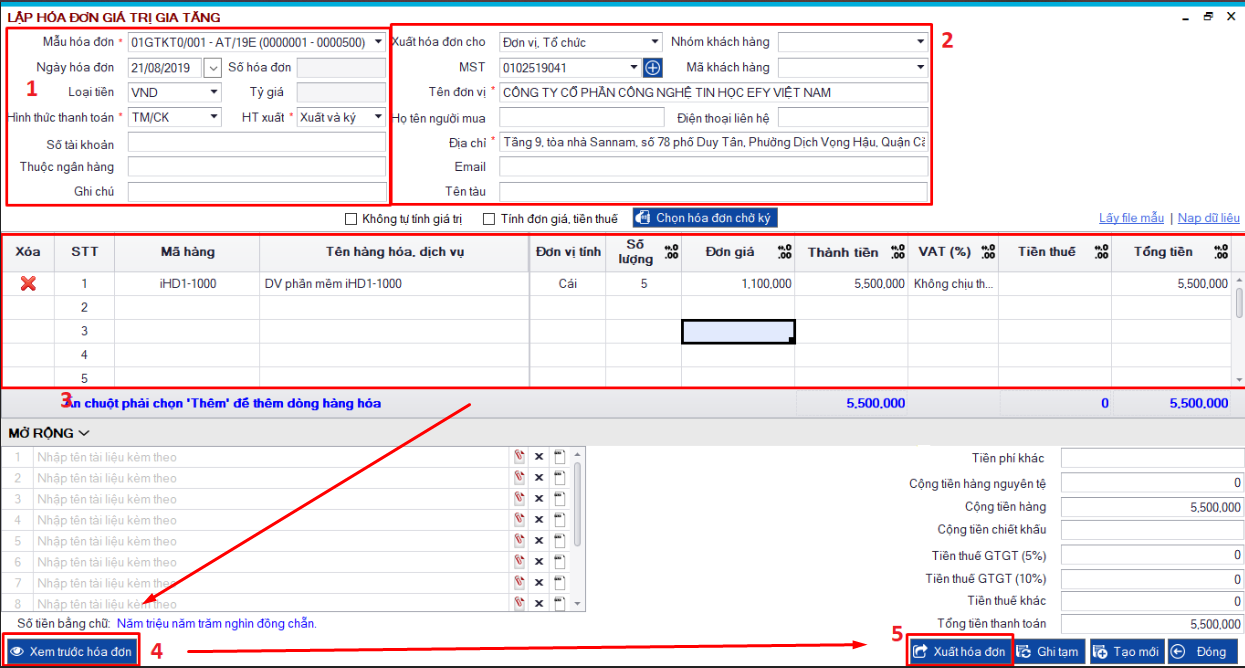Click the black X remove icon in attachment row 3
Screen dimensions: 1245x668
tap(539, 499)
